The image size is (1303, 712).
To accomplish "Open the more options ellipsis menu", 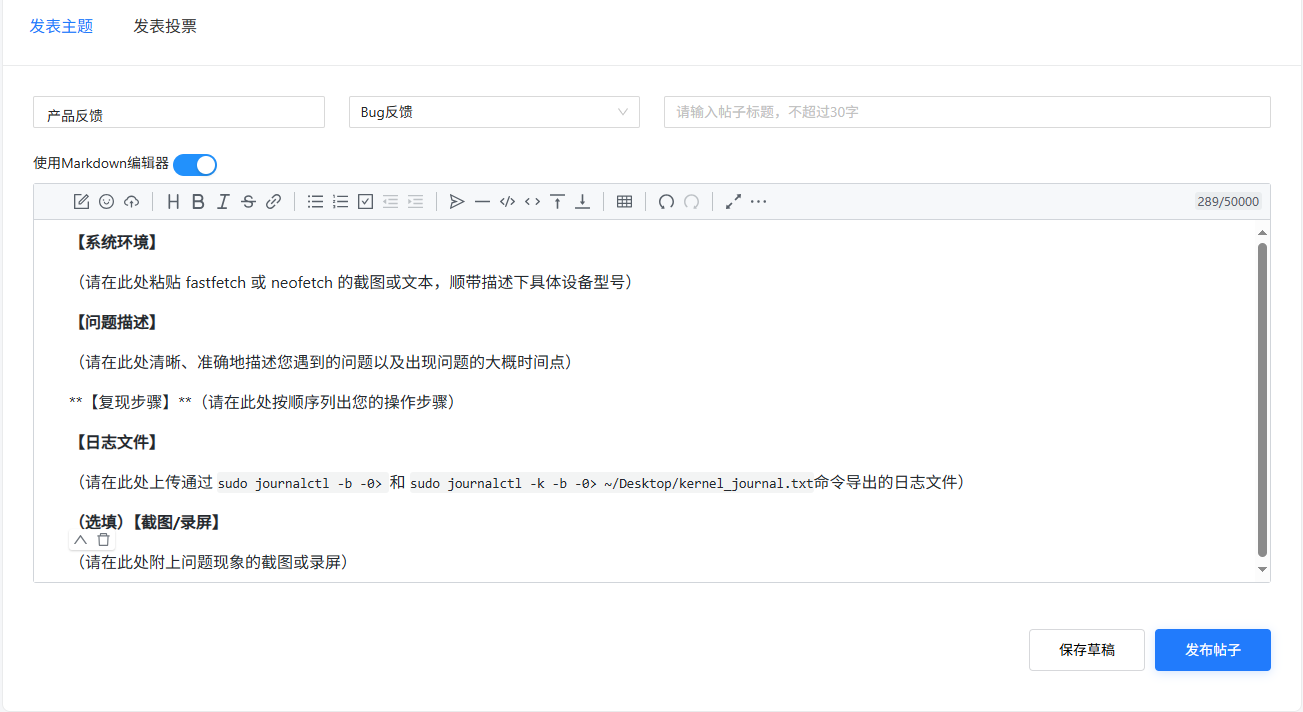I will (x=758, y=202).
